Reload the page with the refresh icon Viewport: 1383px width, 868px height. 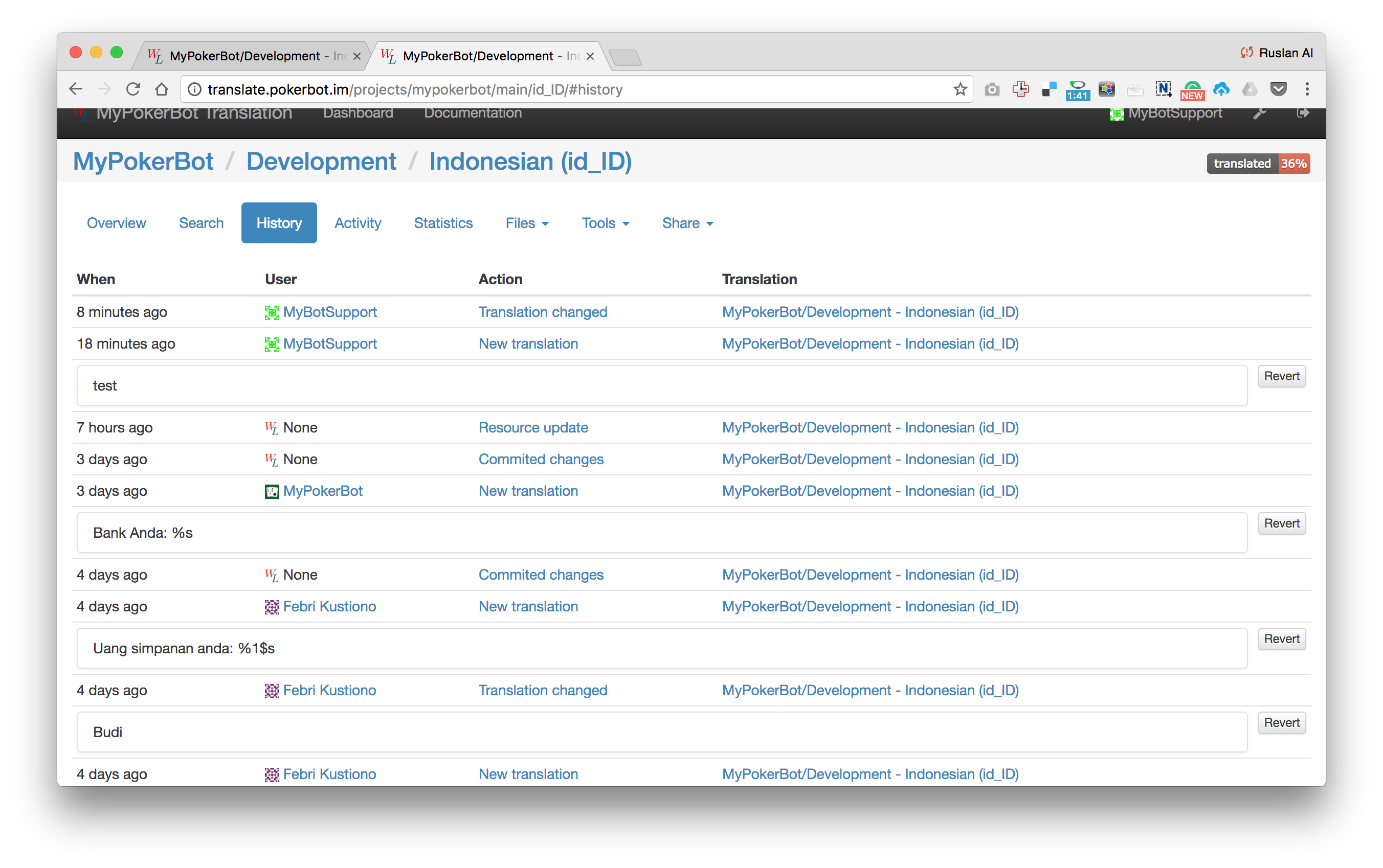pyautogui.click(x=133, y=89)
